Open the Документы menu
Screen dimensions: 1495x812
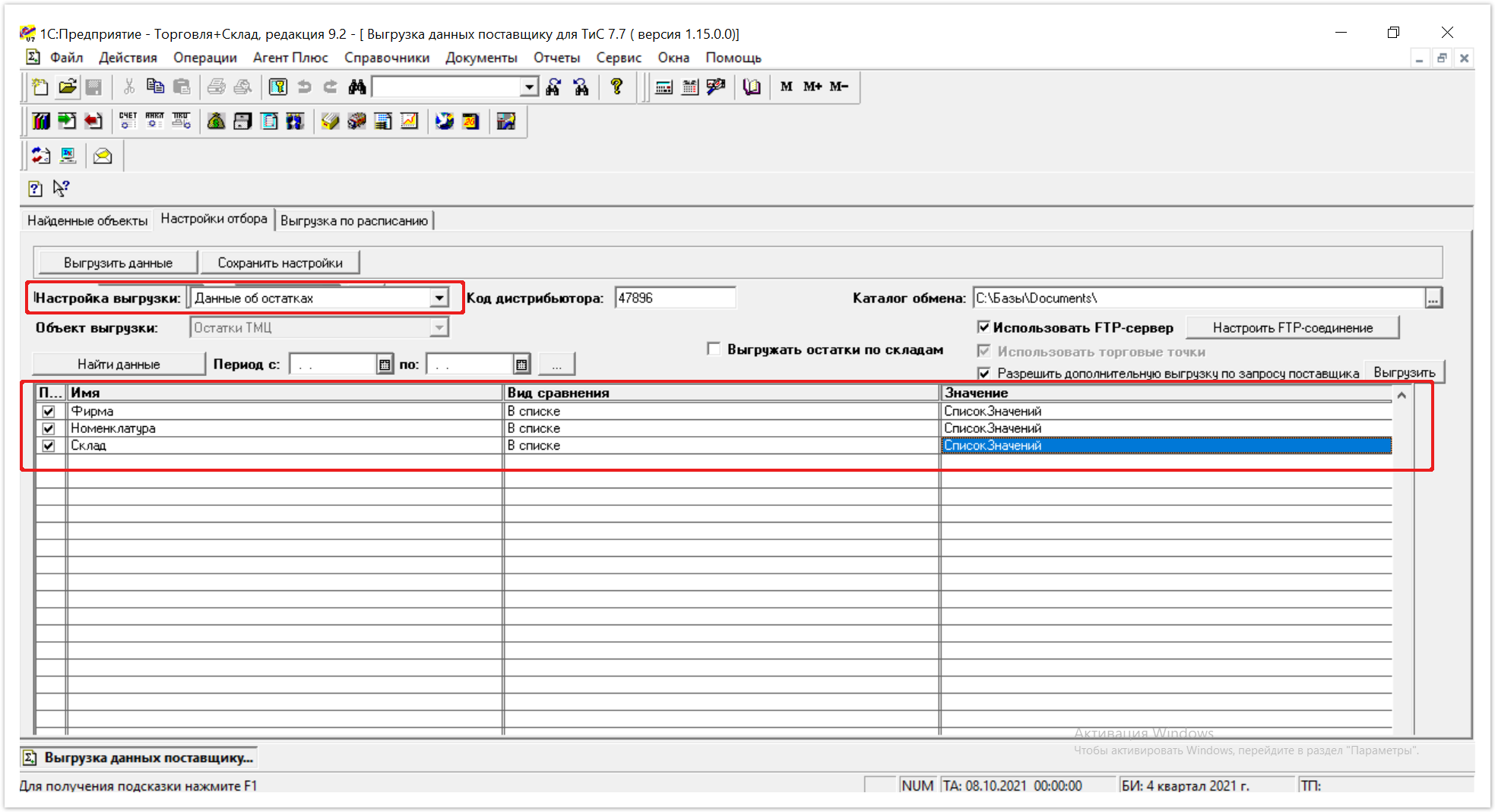click(x=481, y=58)
